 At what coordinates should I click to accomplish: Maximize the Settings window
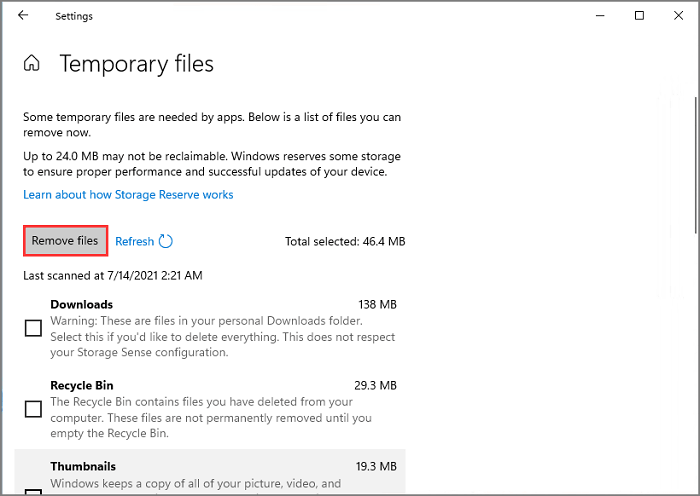tap(640, 15)
